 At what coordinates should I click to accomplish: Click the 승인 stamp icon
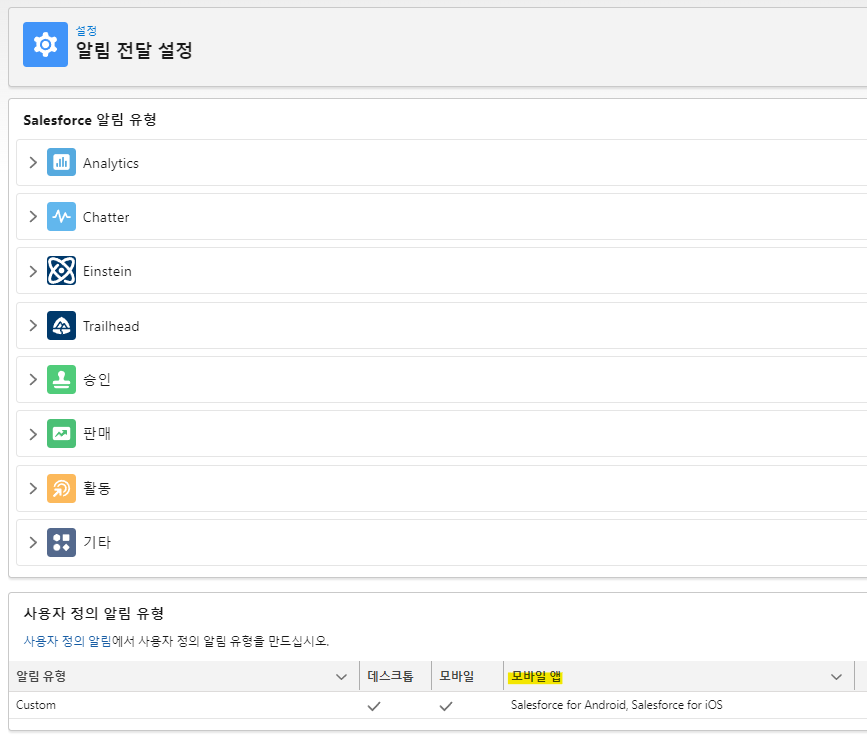(x=61, y=379)
